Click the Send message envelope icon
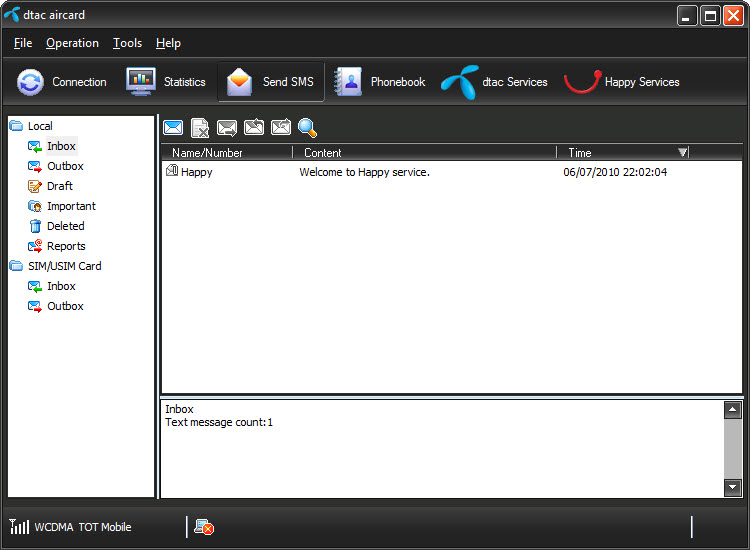Screen dimensions: 750x550 (x=227, y=128)
